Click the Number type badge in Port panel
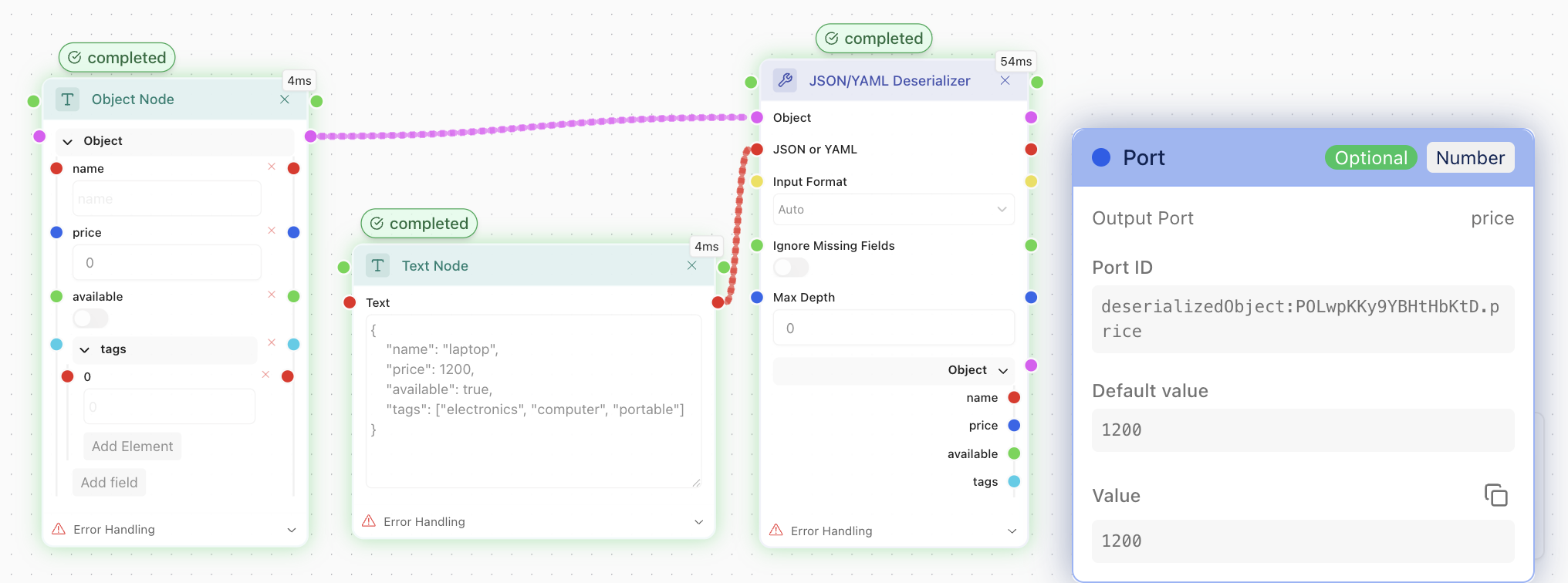Viewport: 1568px width, 583px height. (1469, 158)
